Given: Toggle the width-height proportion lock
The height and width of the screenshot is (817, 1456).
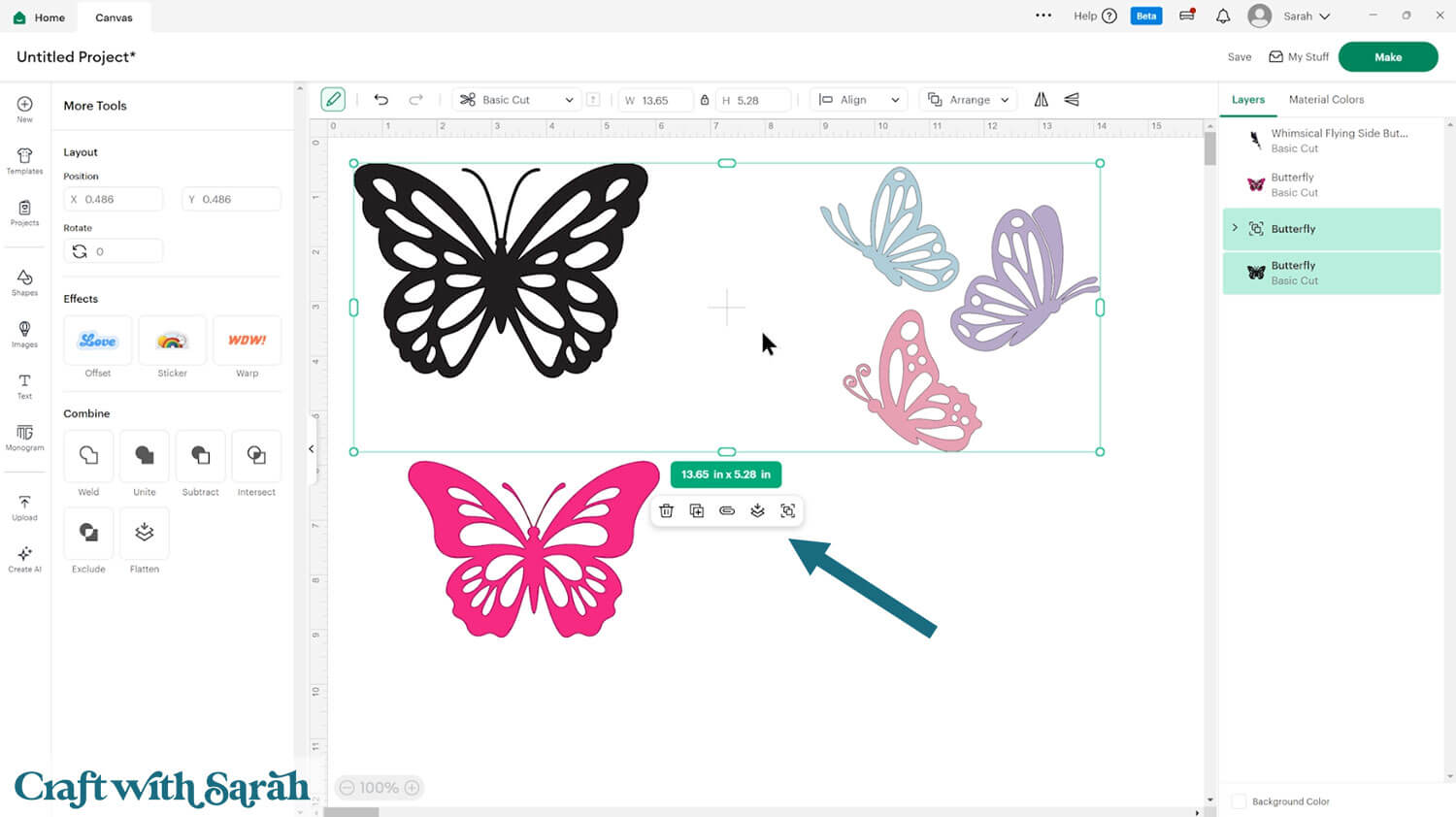Looking at the screenshot, I should [x=705, y=100].
